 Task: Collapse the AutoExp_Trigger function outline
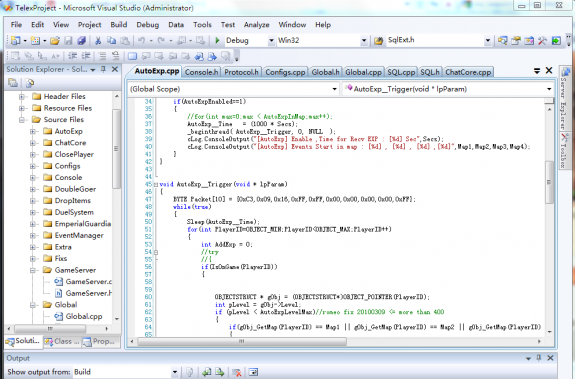pos(156,184)
